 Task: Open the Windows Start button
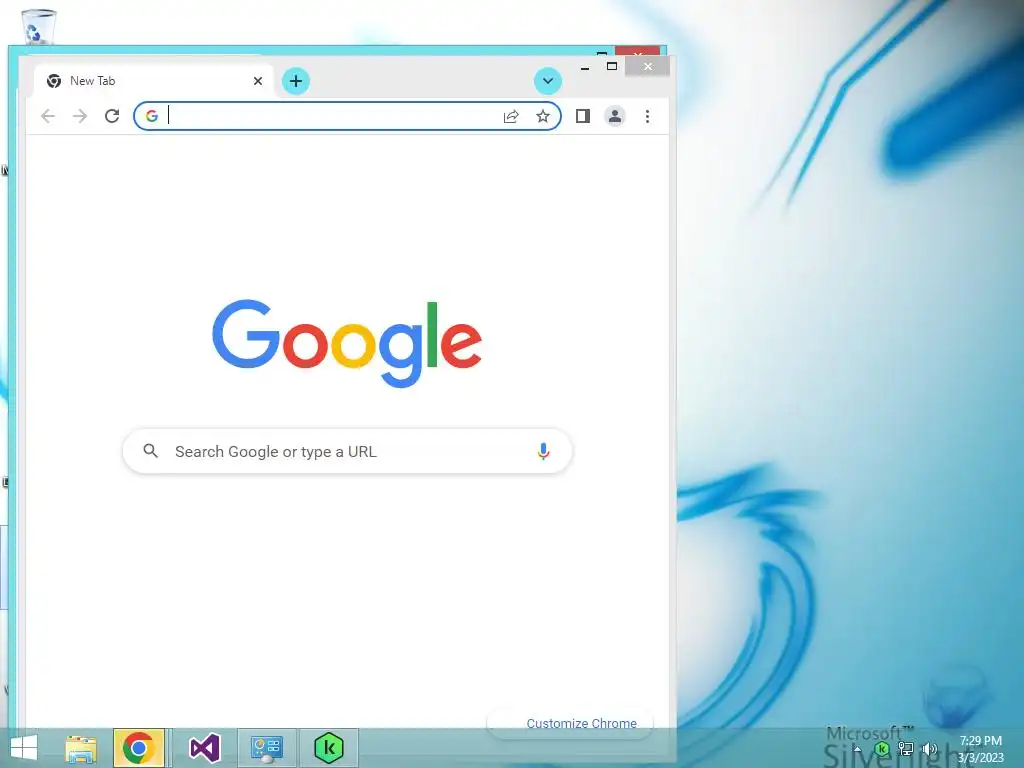24,748
